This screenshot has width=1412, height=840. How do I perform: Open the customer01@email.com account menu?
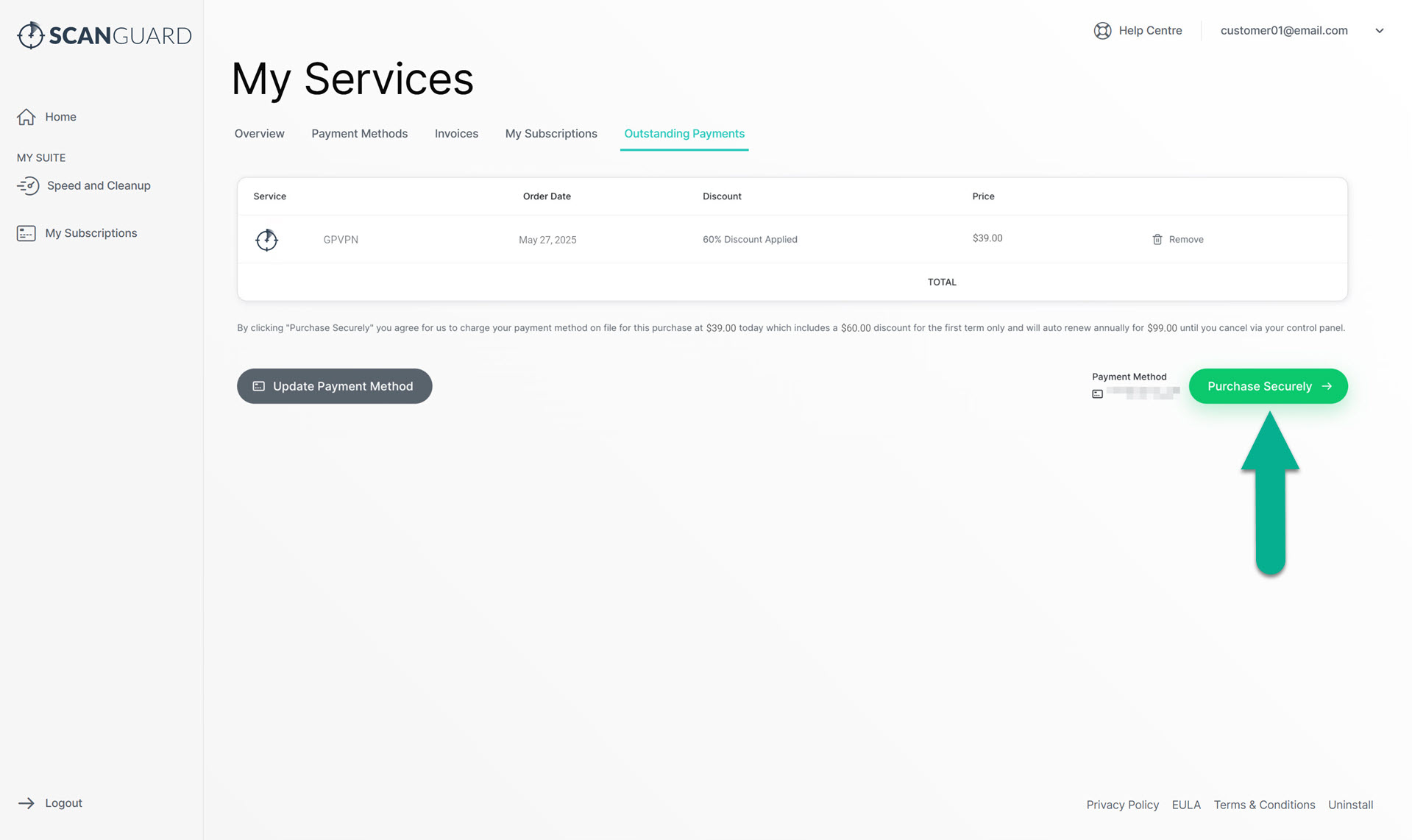tap(1283, 31)
